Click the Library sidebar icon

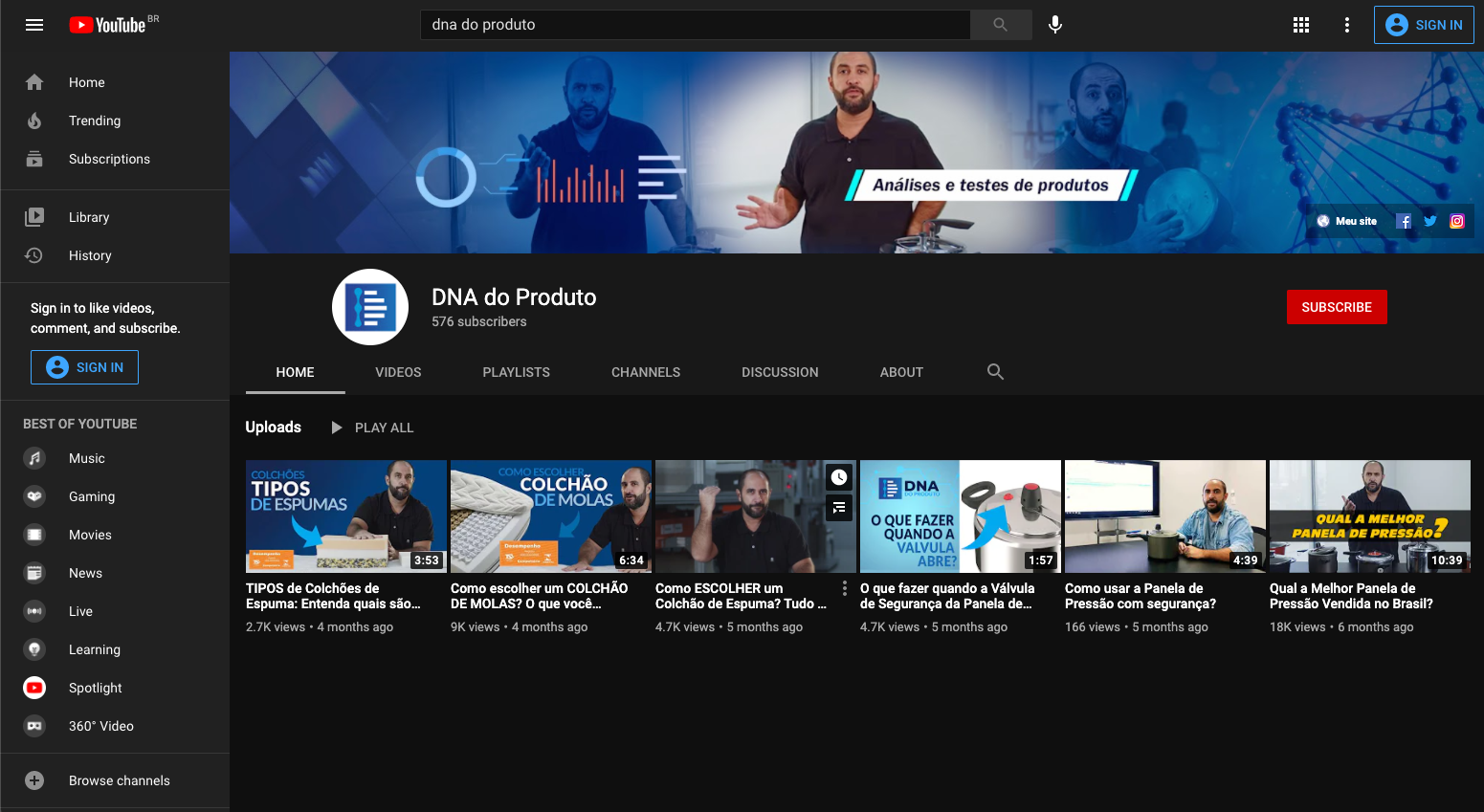[x=34, y=217]
